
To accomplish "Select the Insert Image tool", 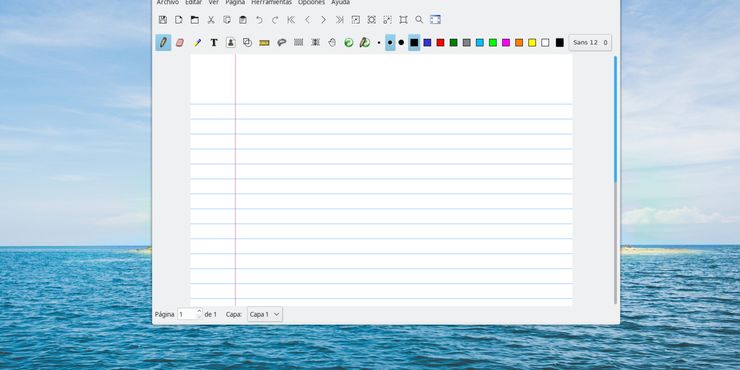I will [230, 42].
